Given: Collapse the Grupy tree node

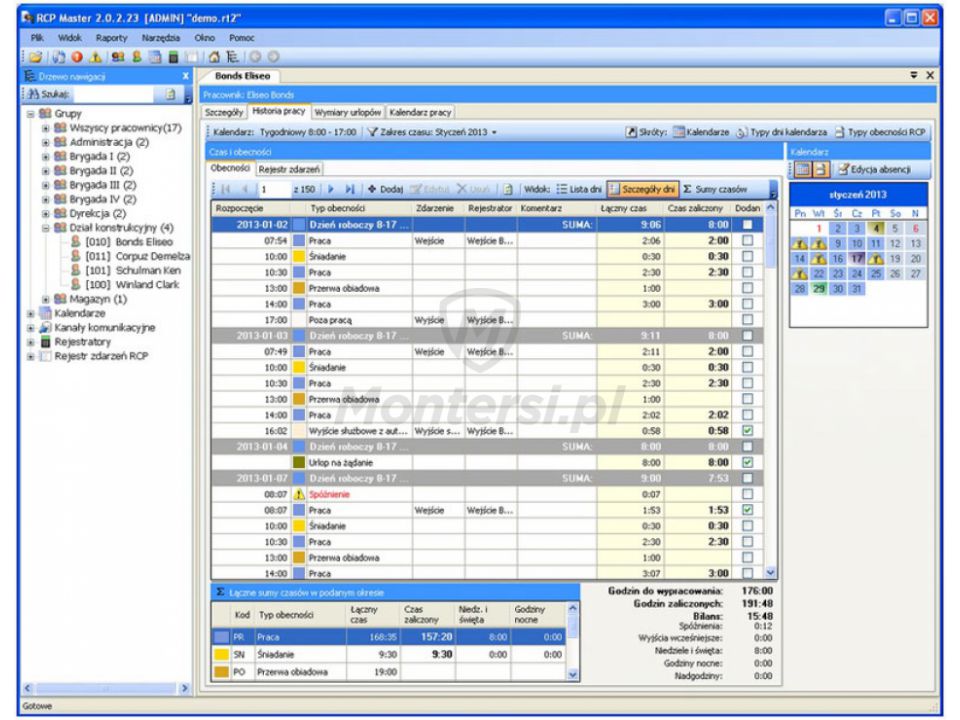Looking at the screenshot, I should [x=31, y=114].
